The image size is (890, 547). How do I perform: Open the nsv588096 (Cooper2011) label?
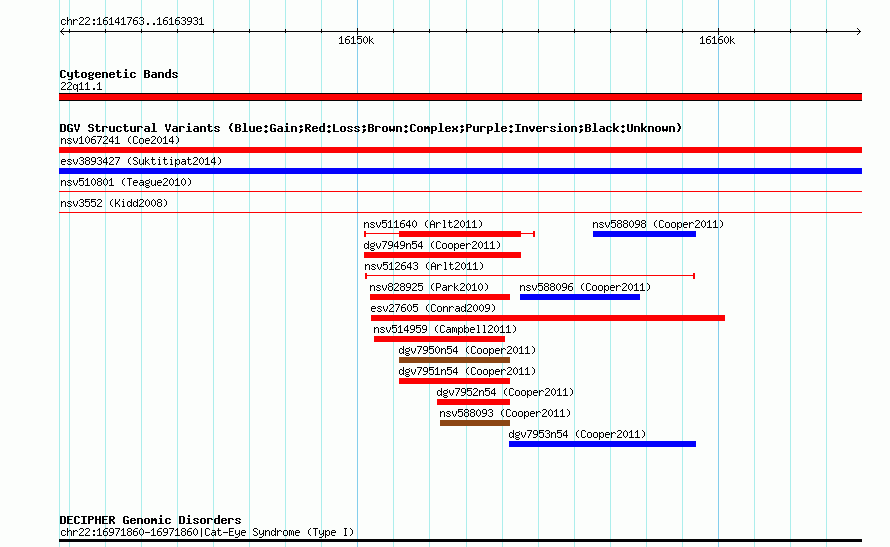(585, 287)
